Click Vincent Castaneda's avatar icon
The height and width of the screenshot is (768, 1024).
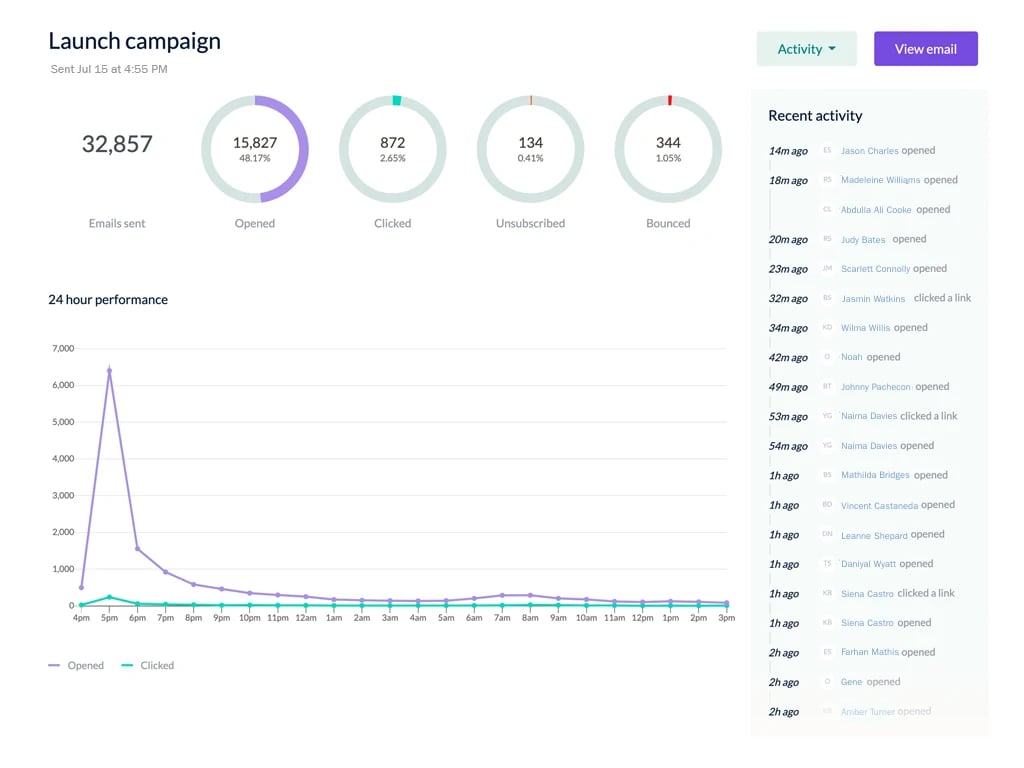[827, 505]
